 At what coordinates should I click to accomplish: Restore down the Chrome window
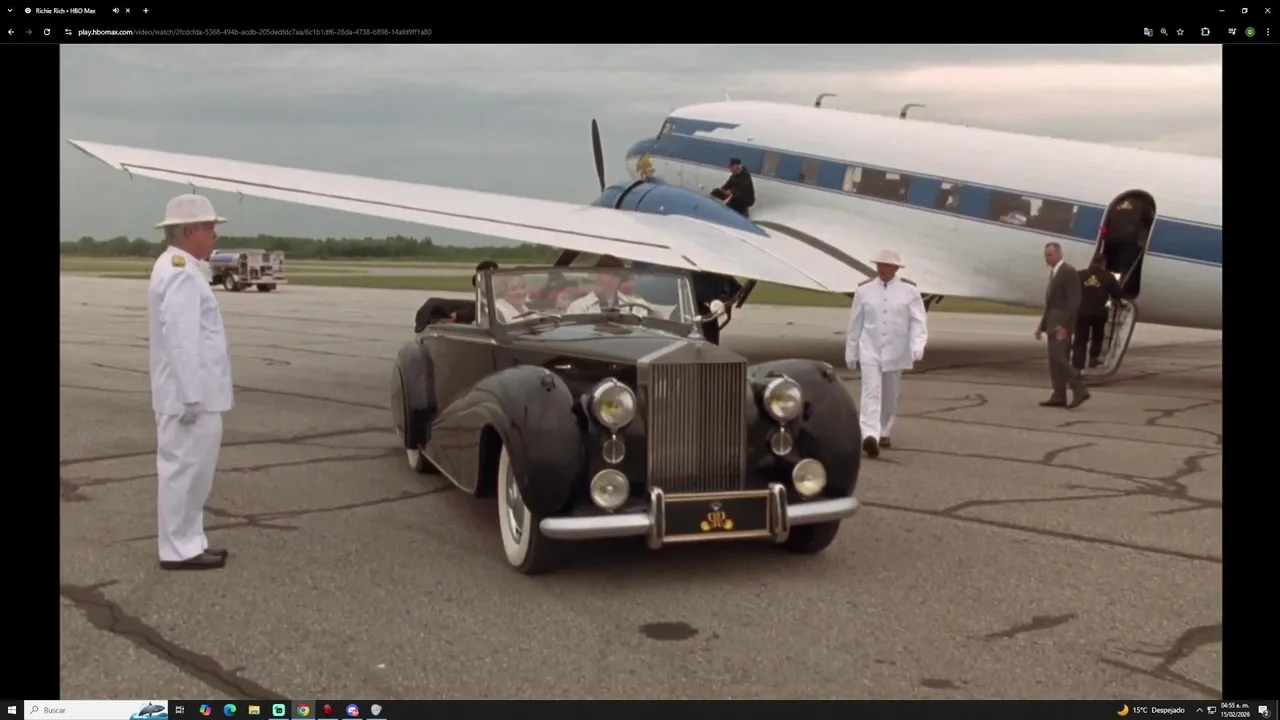click(1245, 10)
